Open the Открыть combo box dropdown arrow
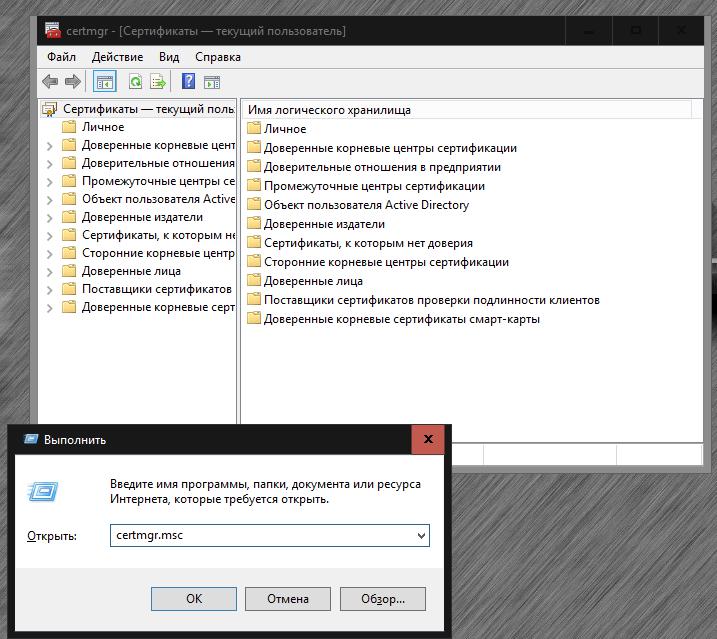717x639 pixels. point(421,536)
